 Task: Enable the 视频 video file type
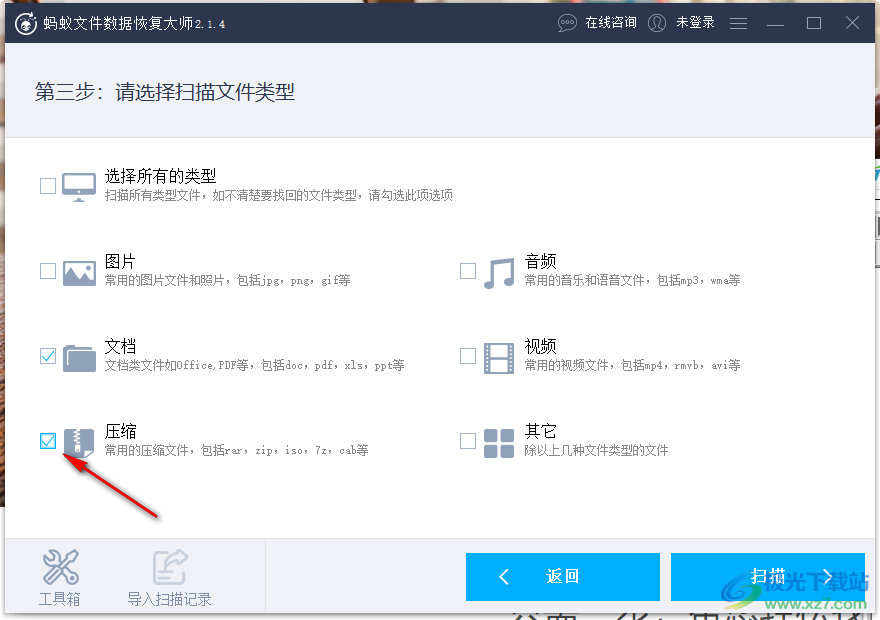(467, 355)
